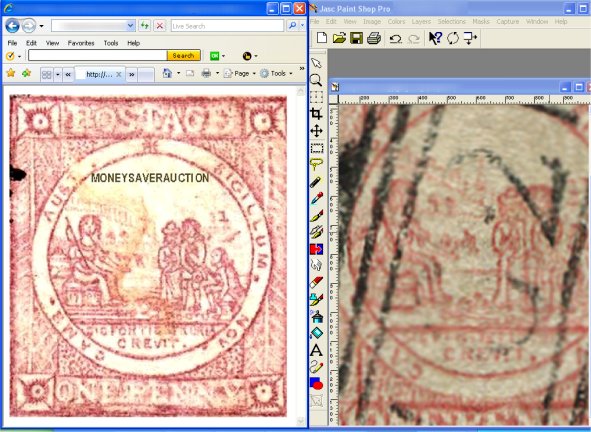The image size is (591, 432).
Task: Open the Page dropdown menu
Action: (239, 74)
